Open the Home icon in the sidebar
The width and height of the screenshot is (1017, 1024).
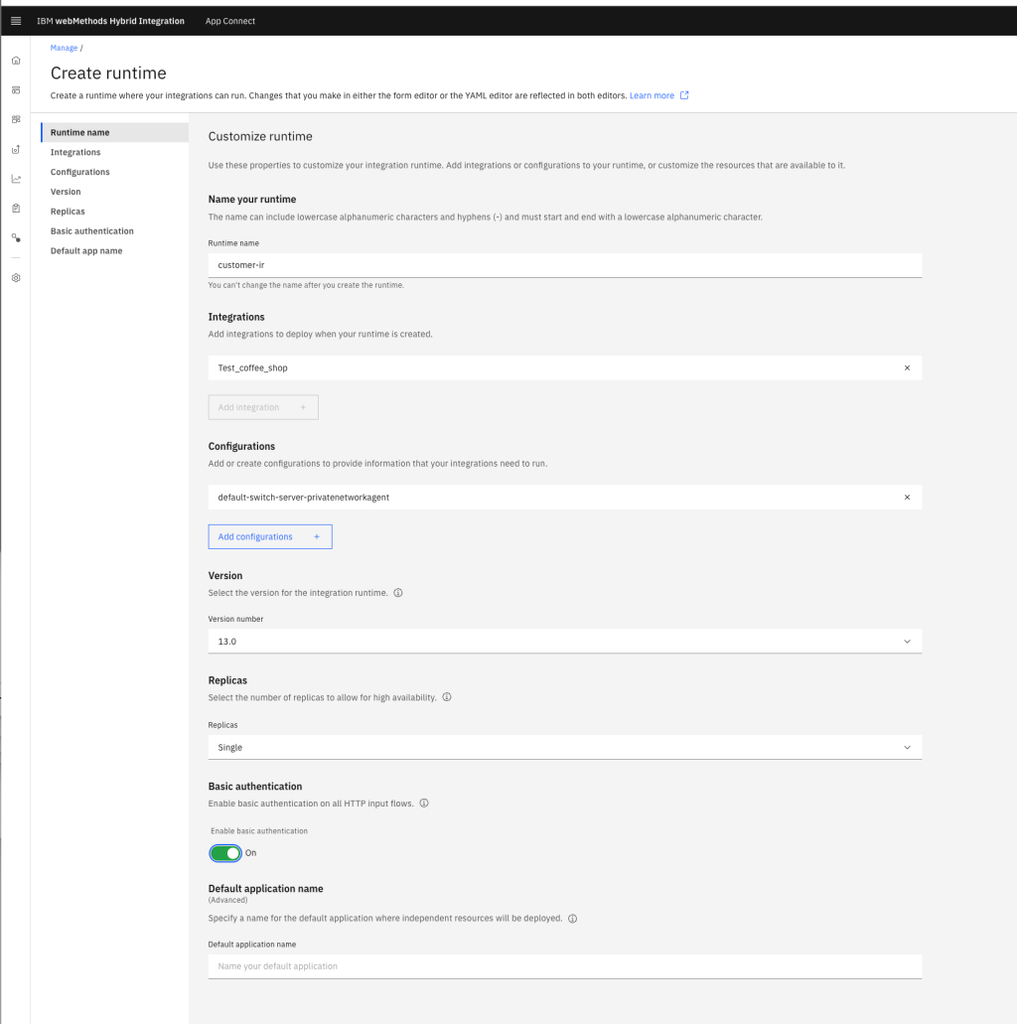tap(15, 60)
